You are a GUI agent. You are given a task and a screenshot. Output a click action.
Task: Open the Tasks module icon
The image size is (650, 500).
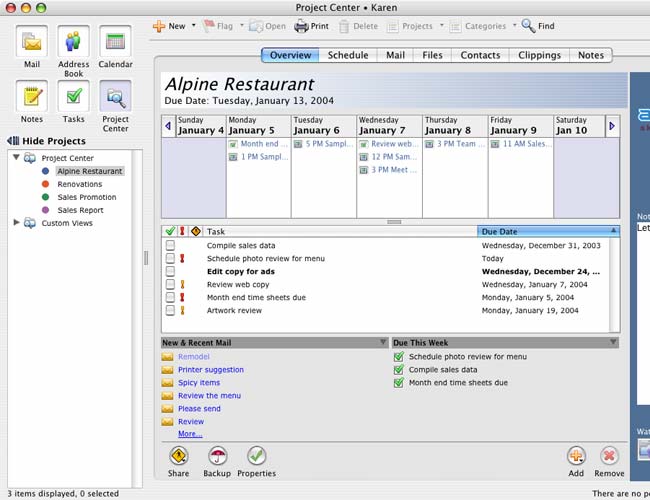73,98
